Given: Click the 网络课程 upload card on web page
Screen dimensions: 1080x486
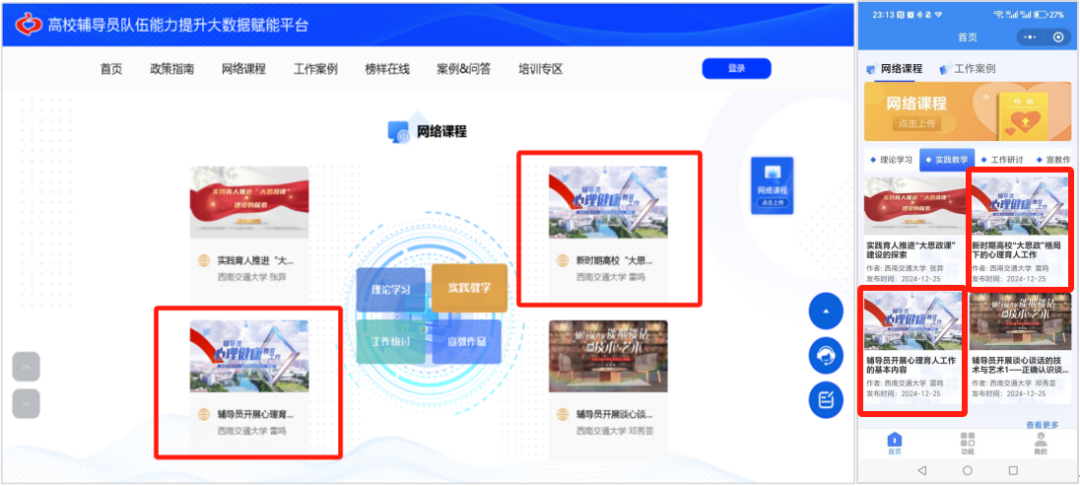Looking at the screenshot, I should pyautogui.click(x=771, y=185).
